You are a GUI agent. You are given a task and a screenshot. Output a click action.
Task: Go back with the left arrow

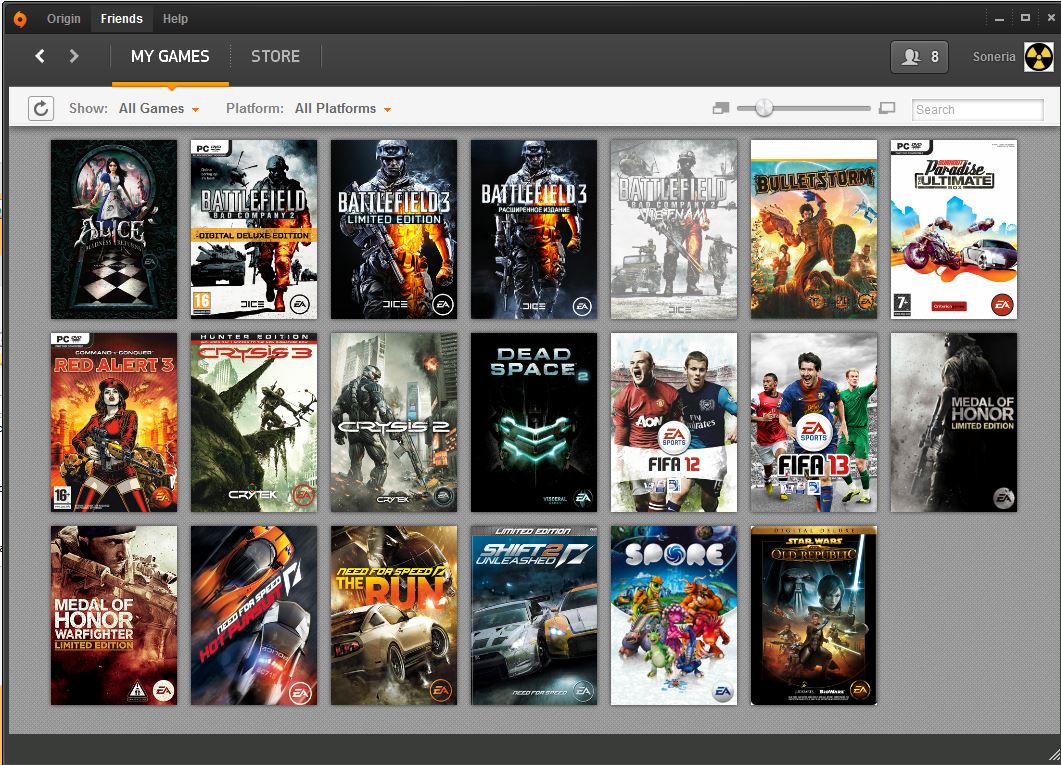[40, 56]
